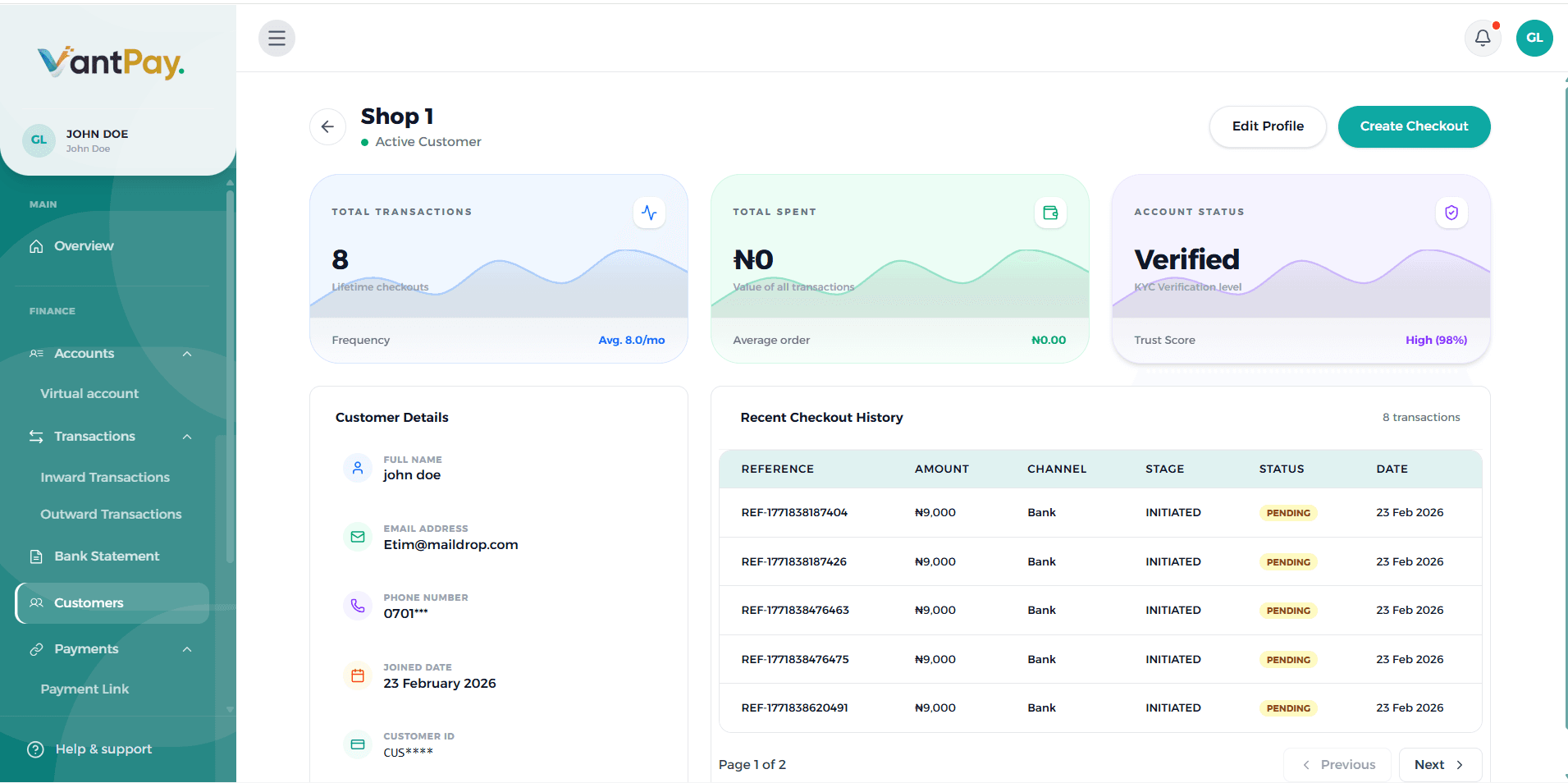Open the notification bell

(1482, 38)
